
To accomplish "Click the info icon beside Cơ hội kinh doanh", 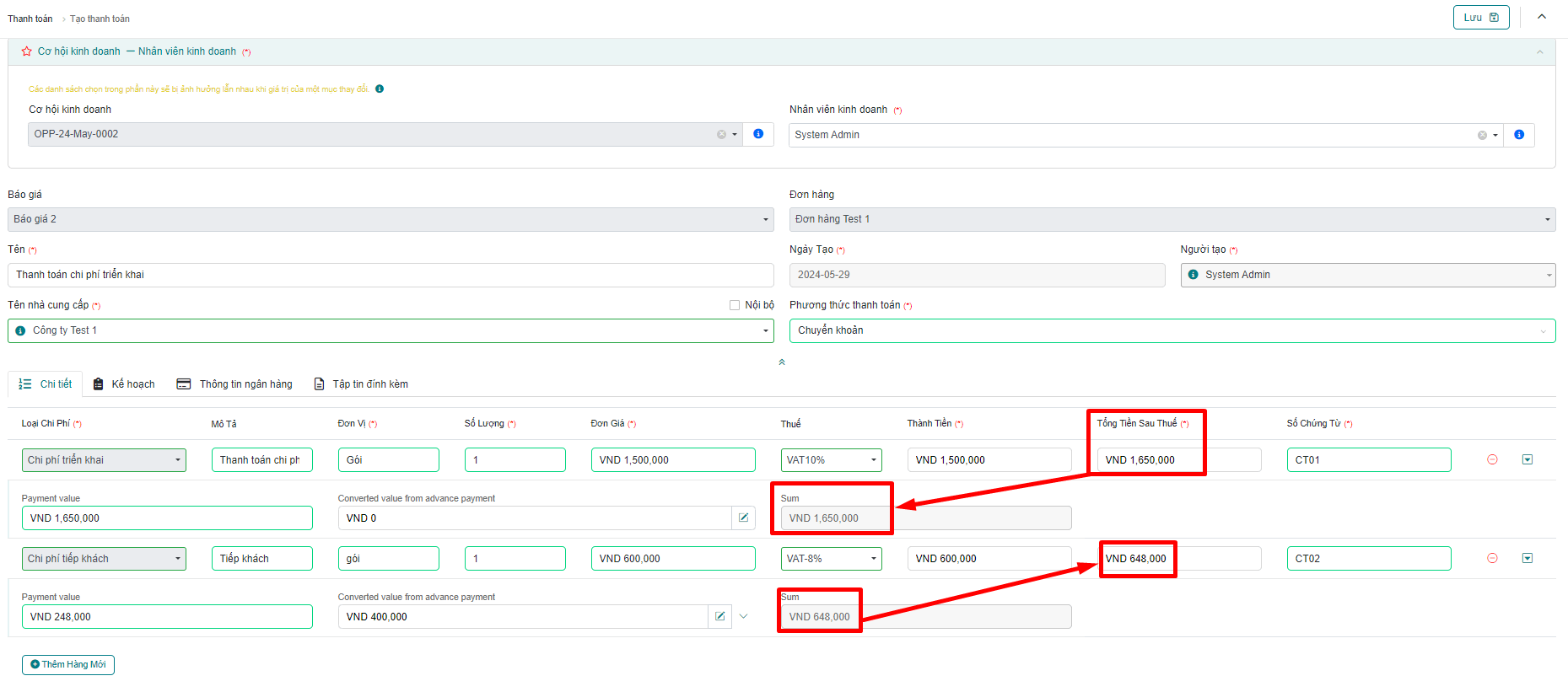I will pos(757,134).
